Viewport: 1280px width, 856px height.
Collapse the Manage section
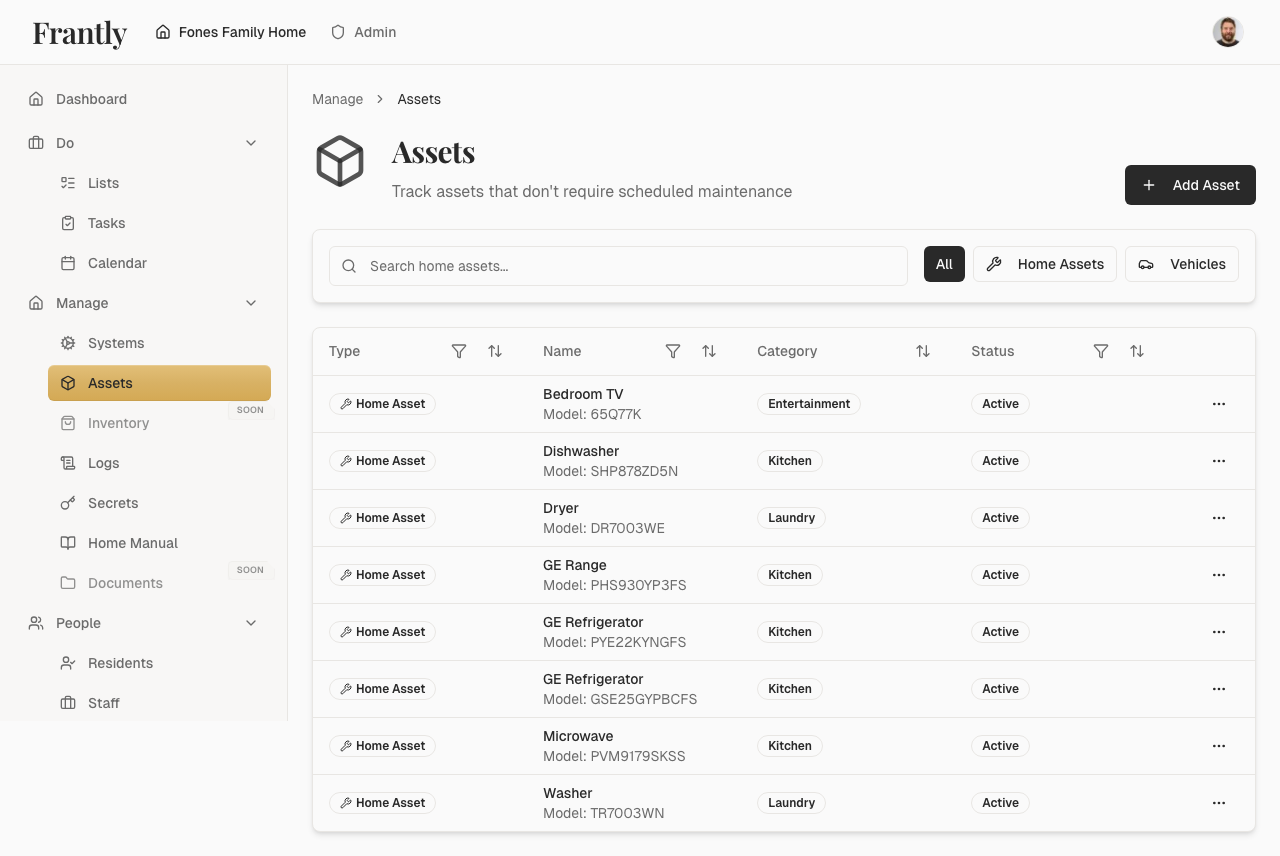pyautogui.click(x=251, y=303)
